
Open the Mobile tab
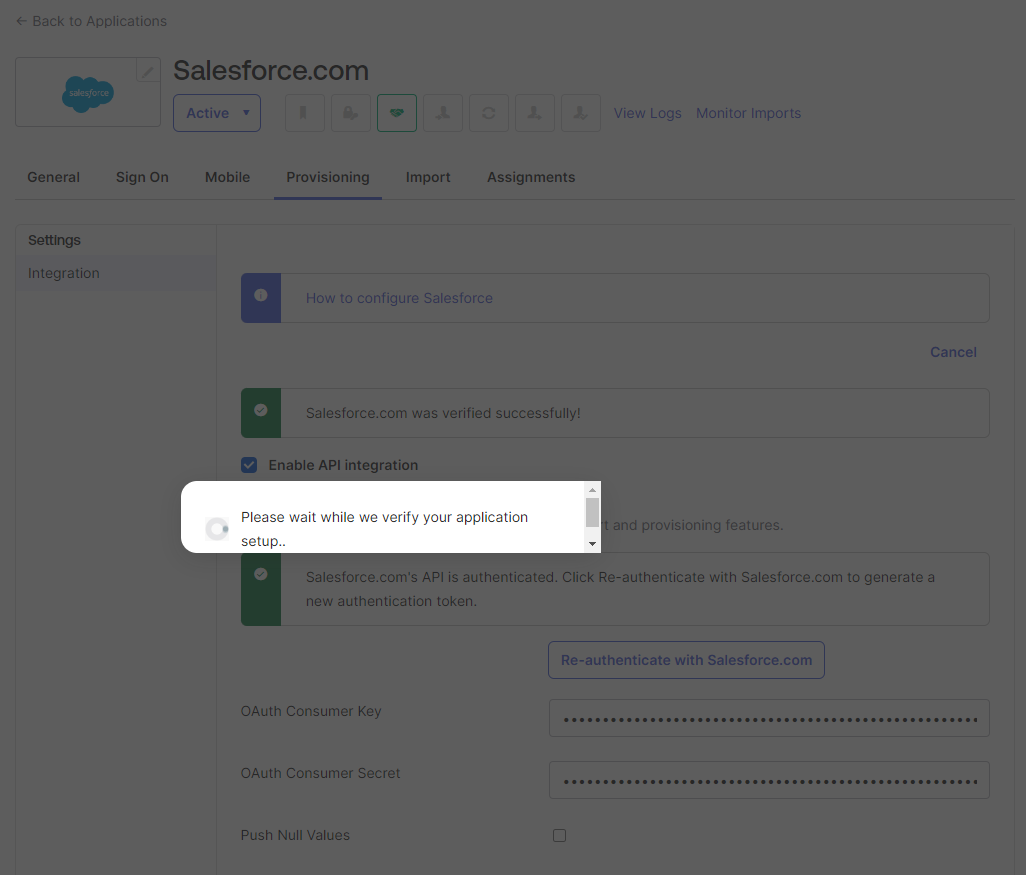(x=228, y=177)
